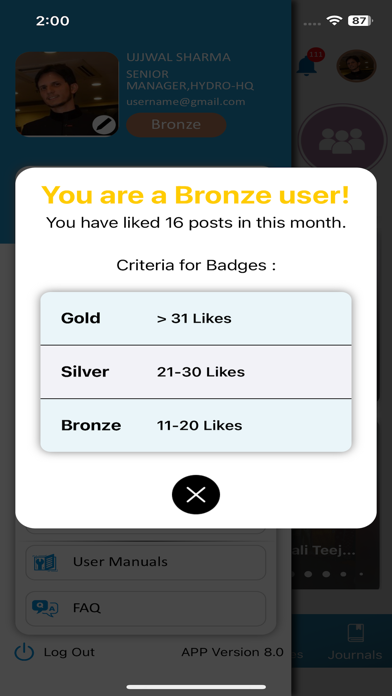
Task: Select the Bronze 11-20 Likes row
Action: tap(196, 425)
